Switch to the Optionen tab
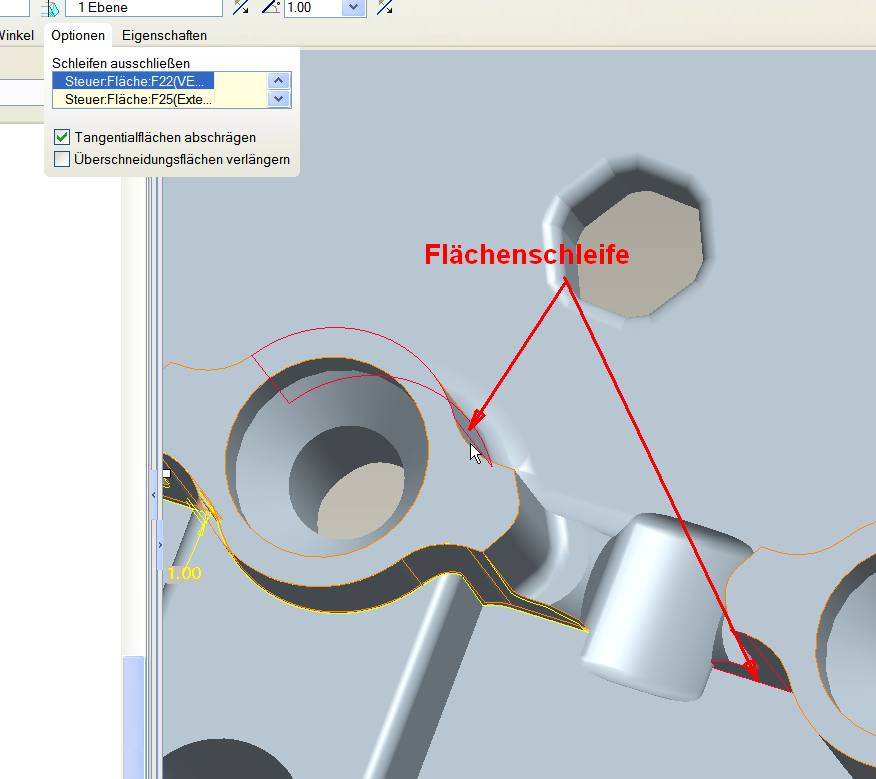876x779 pixels. point(78,35)
